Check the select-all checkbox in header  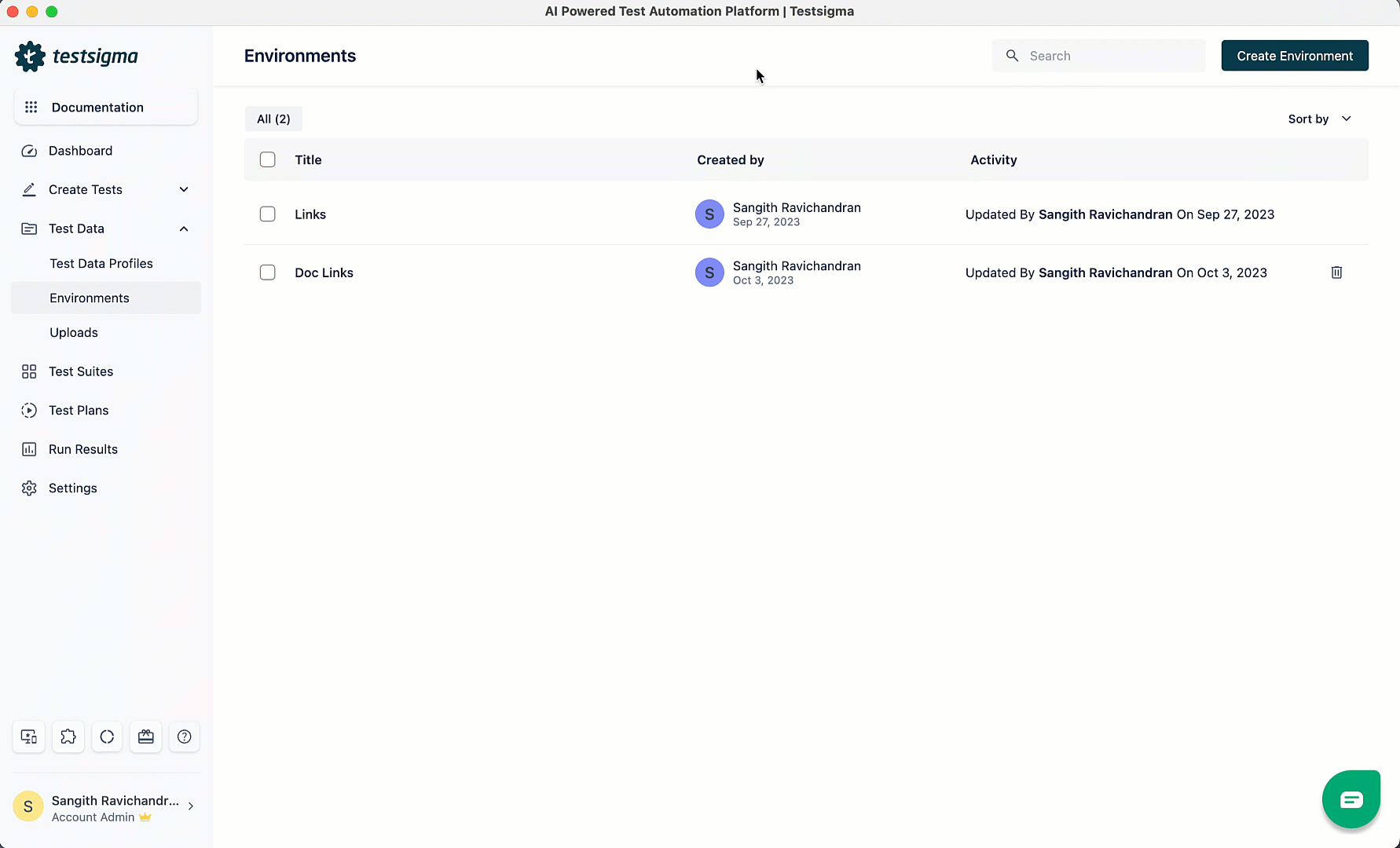[x=267, y=159]
